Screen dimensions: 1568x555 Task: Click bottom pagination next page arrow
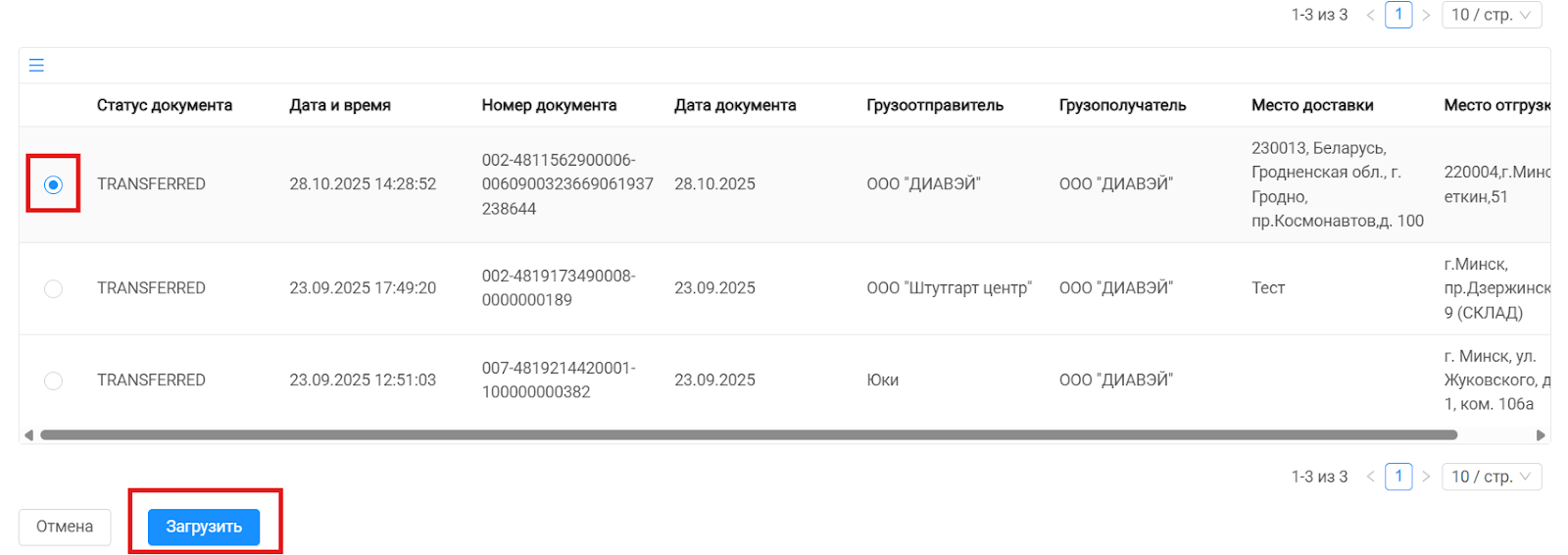click(1426, 477)
